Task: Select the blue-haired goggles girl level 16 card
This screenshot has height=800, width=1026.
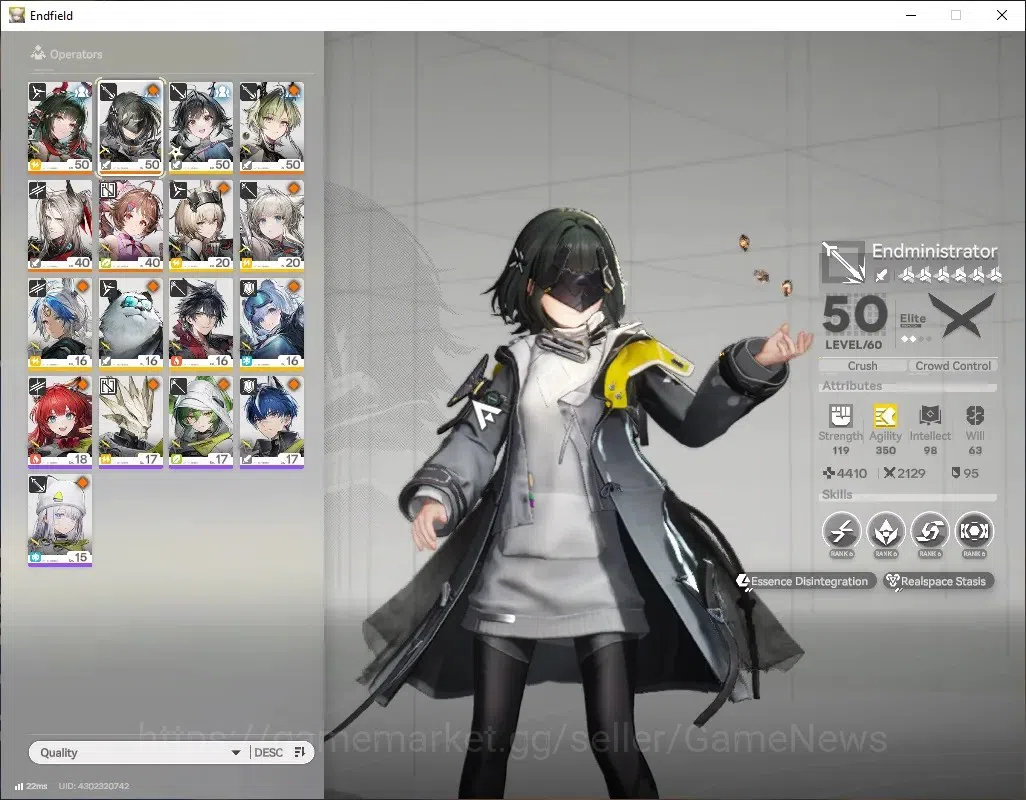Action: [x=272, y=324]
